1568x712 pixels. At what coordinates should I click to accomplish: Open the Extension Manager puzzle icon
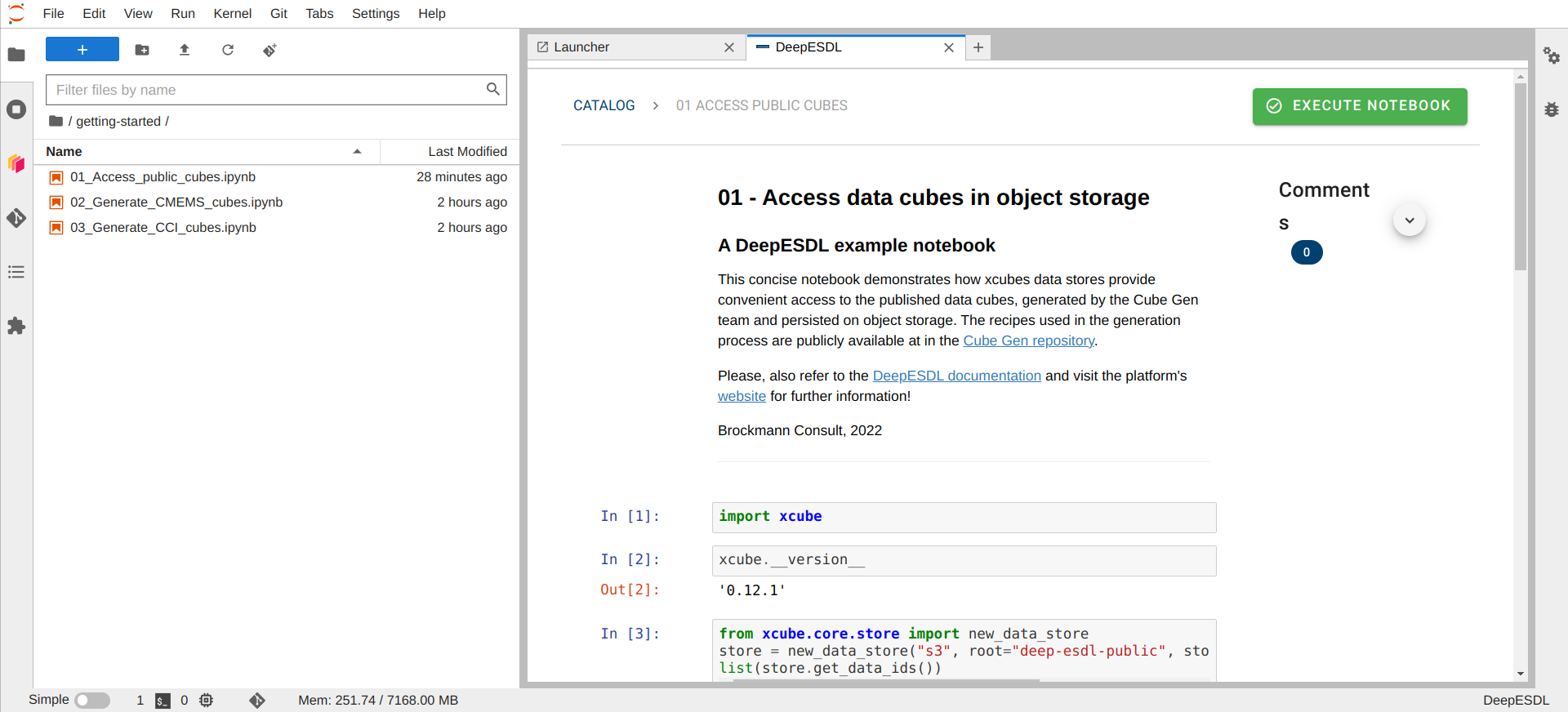click(x=16, y=327)
